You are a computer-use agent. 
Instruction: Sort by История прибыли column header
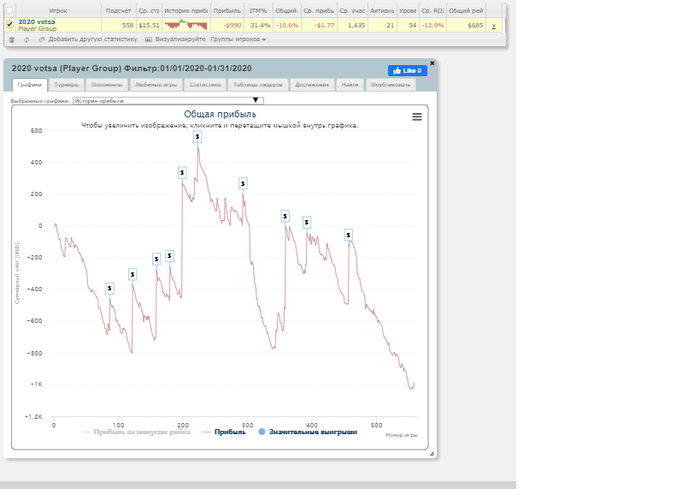[186, 11]
